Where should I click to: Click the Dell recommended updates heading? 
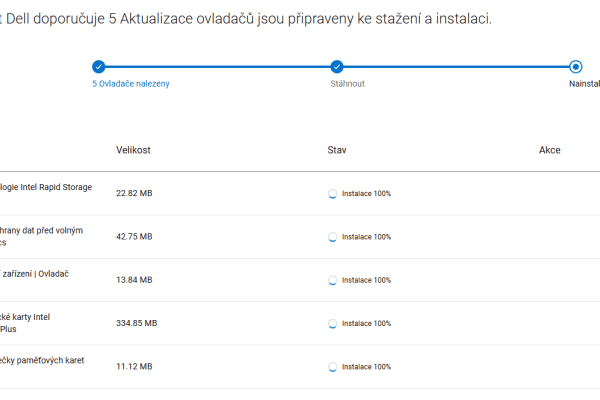(x=248, y=19)
